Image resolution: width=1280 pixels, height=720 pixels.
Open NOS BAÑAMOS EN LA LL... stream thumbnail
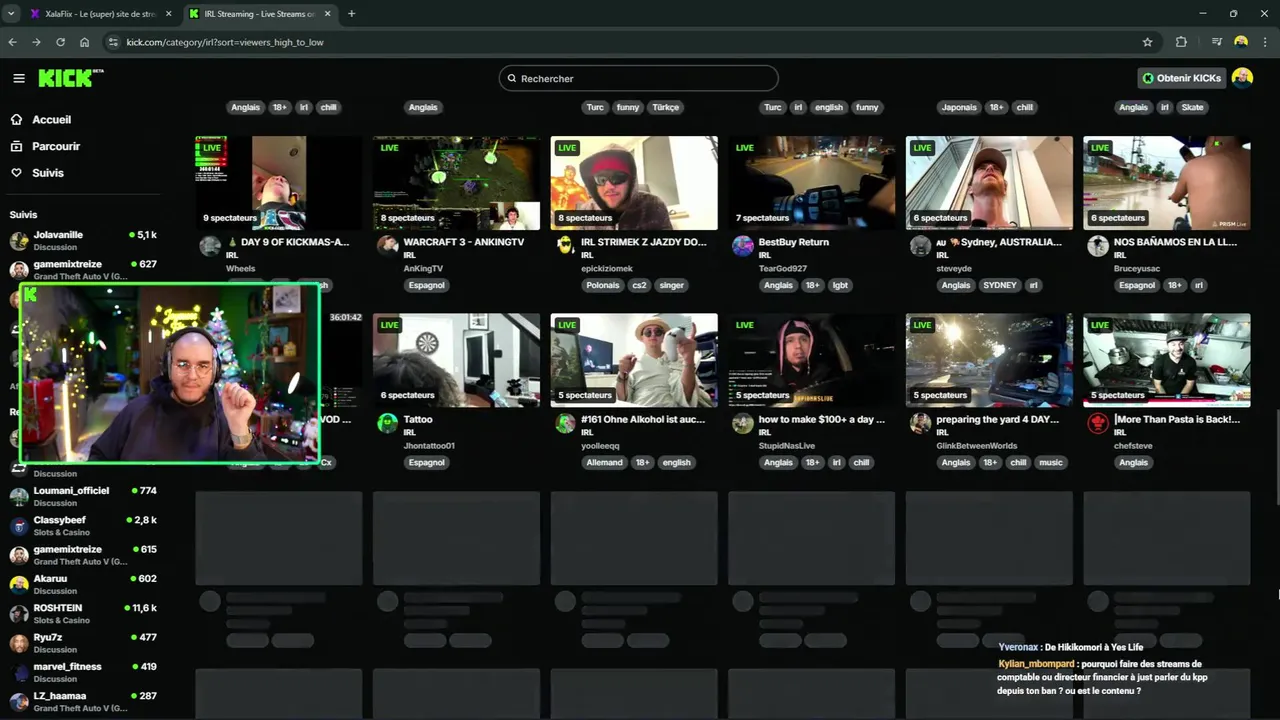(1166, 183)
